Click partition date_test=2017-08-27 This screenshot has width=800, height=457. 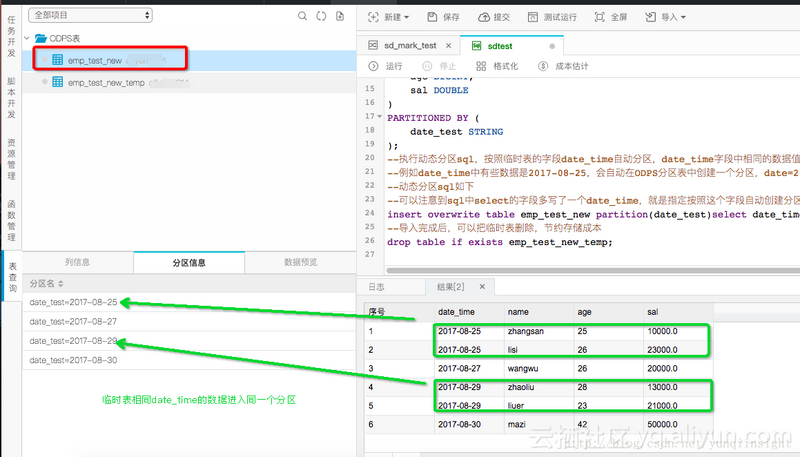point(73,321)
